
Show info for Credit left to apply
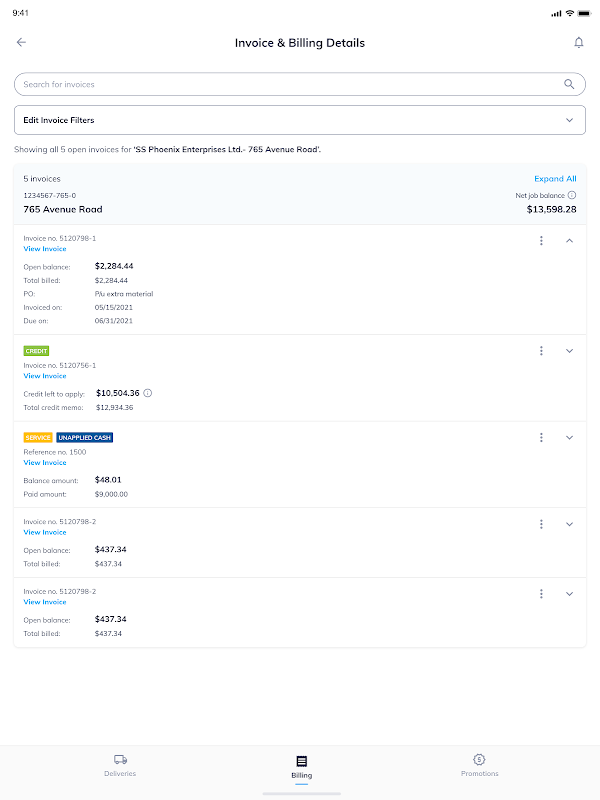pos(148,393)
